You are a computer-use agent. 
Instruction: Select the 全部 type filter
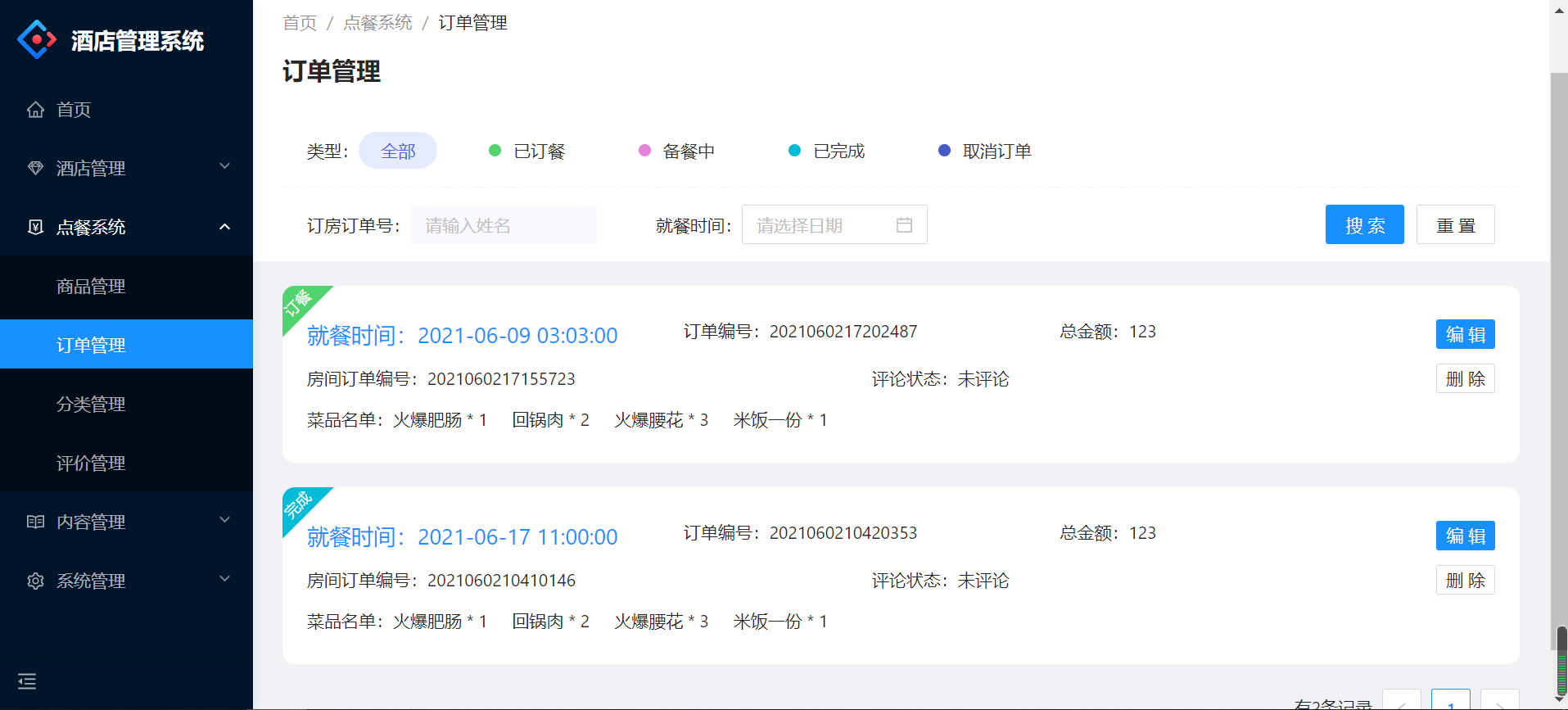[398, 151]
